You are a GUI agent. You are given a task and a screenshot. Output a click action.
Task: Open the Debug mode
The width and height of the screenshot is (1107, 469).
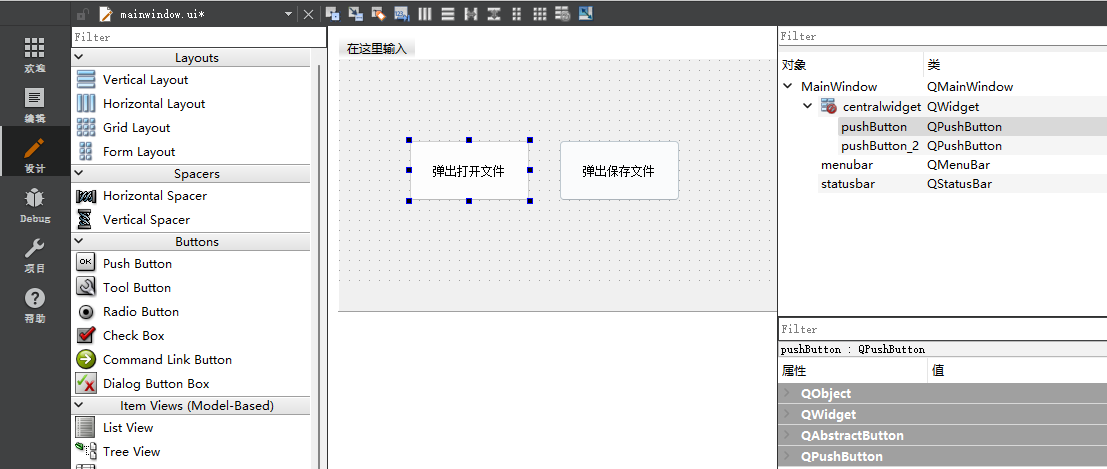pyautogui.click(x=35, y=205)
